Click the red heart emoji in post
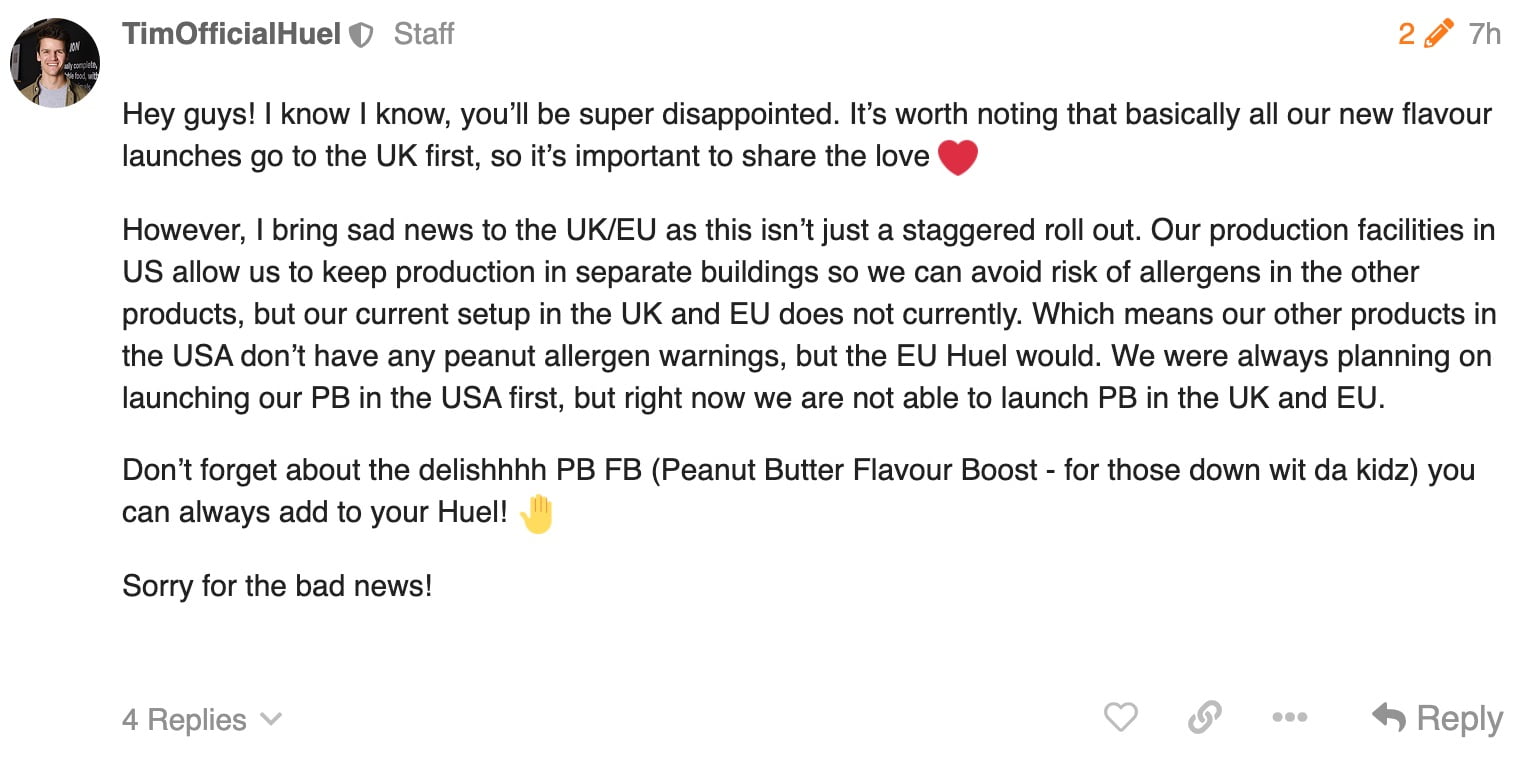 pyautogui.click(x=957, y=157)
